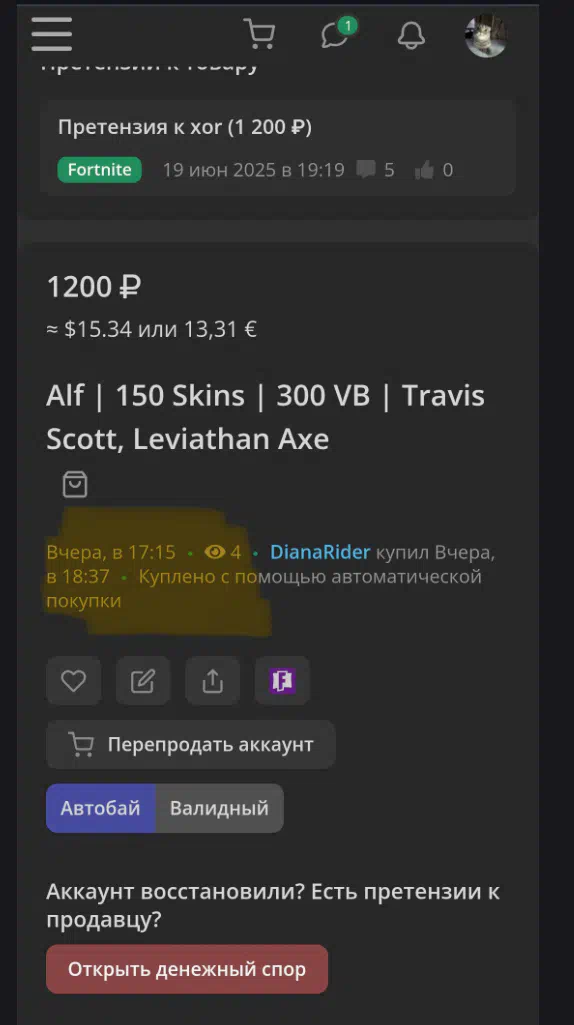
Task: Open the notifications bell
Action: pos(411,34)
